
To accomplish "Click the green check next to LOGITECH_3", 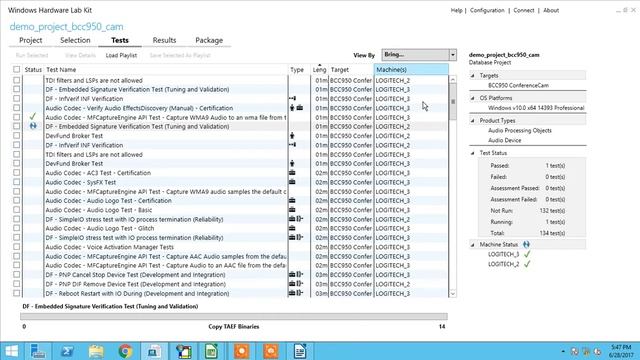I will (x=527, y=254).
